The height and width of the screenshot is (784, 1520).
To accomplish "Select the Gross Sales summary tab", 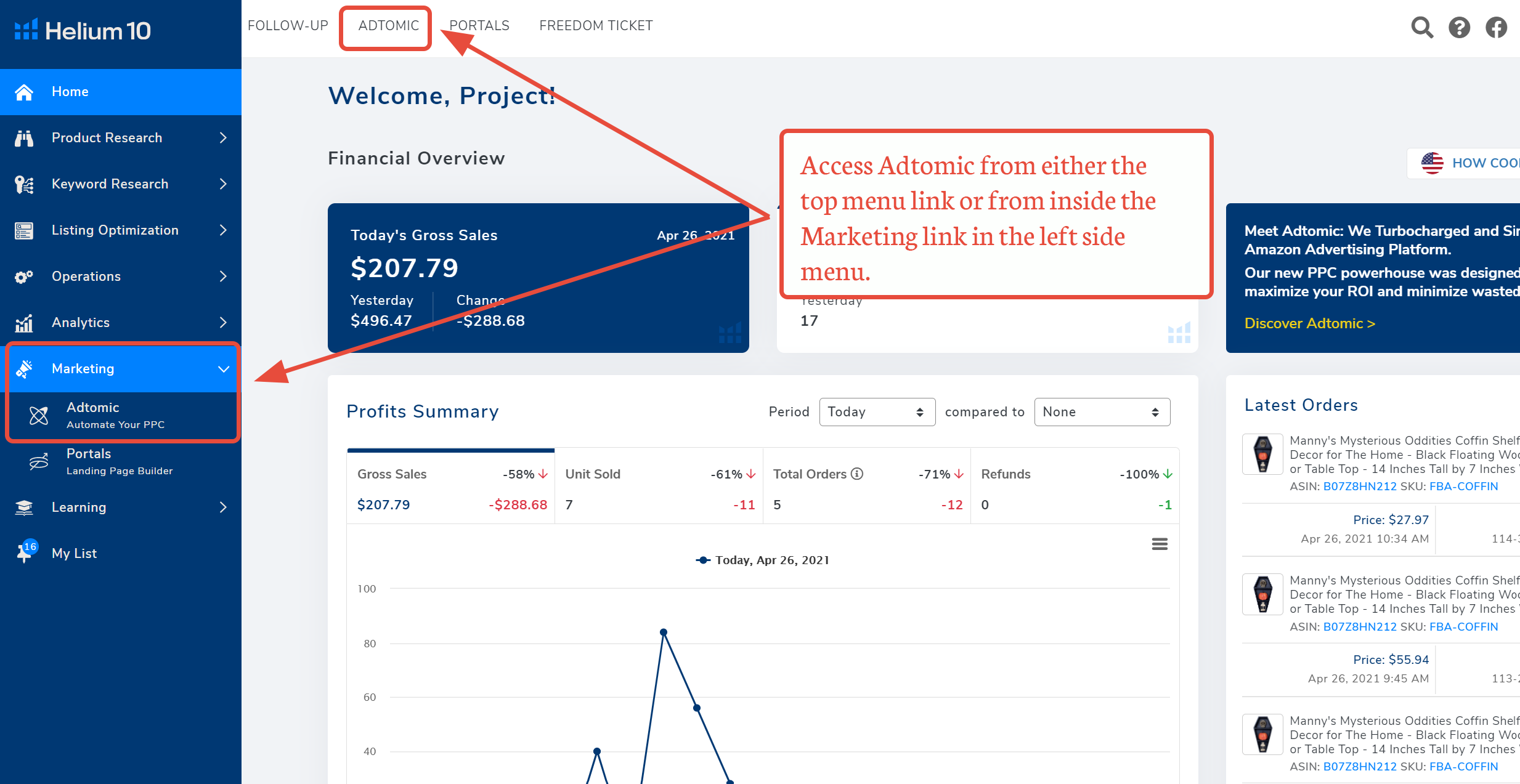I will point(450,487).
